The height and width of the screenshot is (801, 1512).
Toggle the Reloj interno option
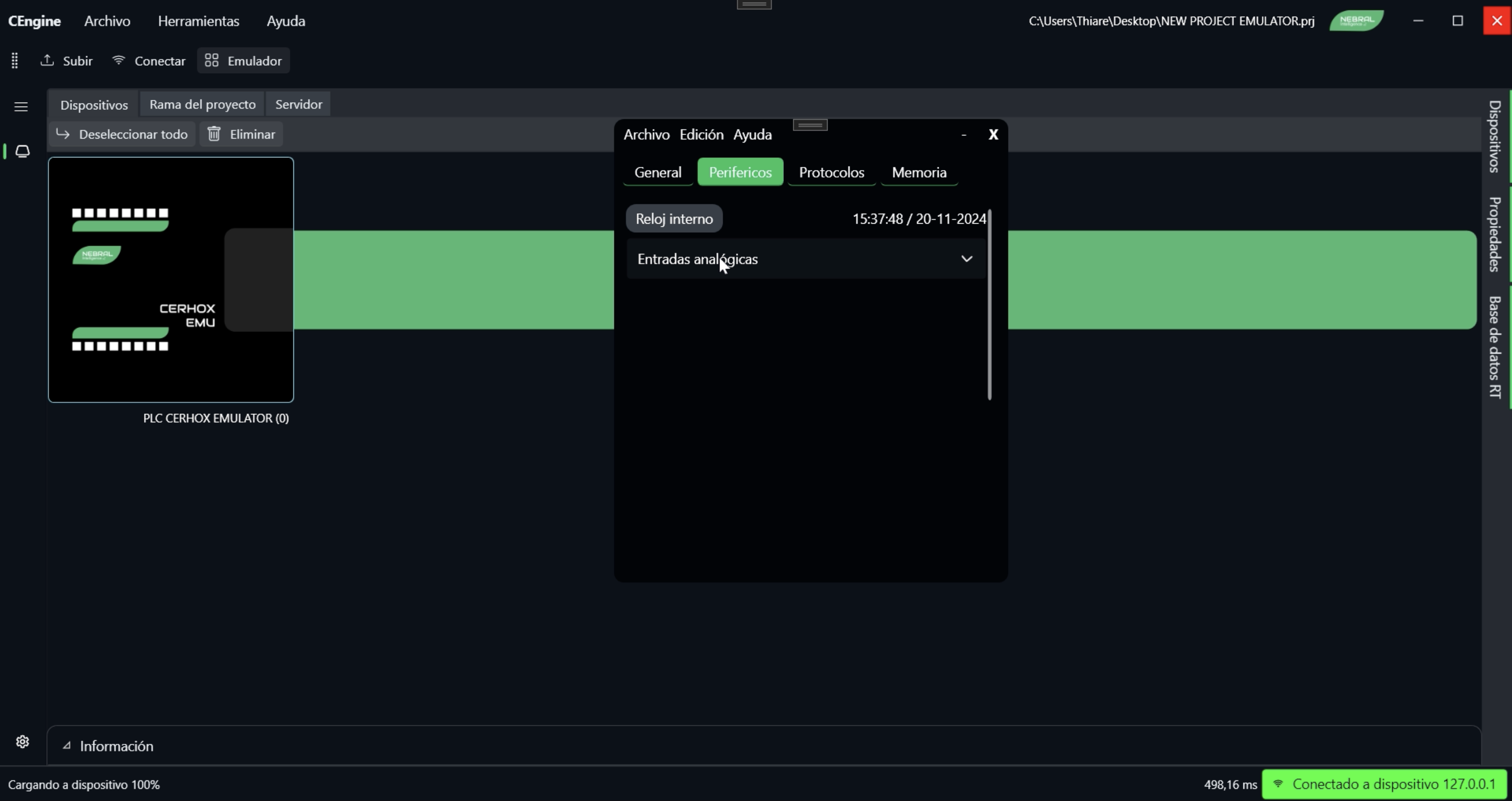coord(674,218)
